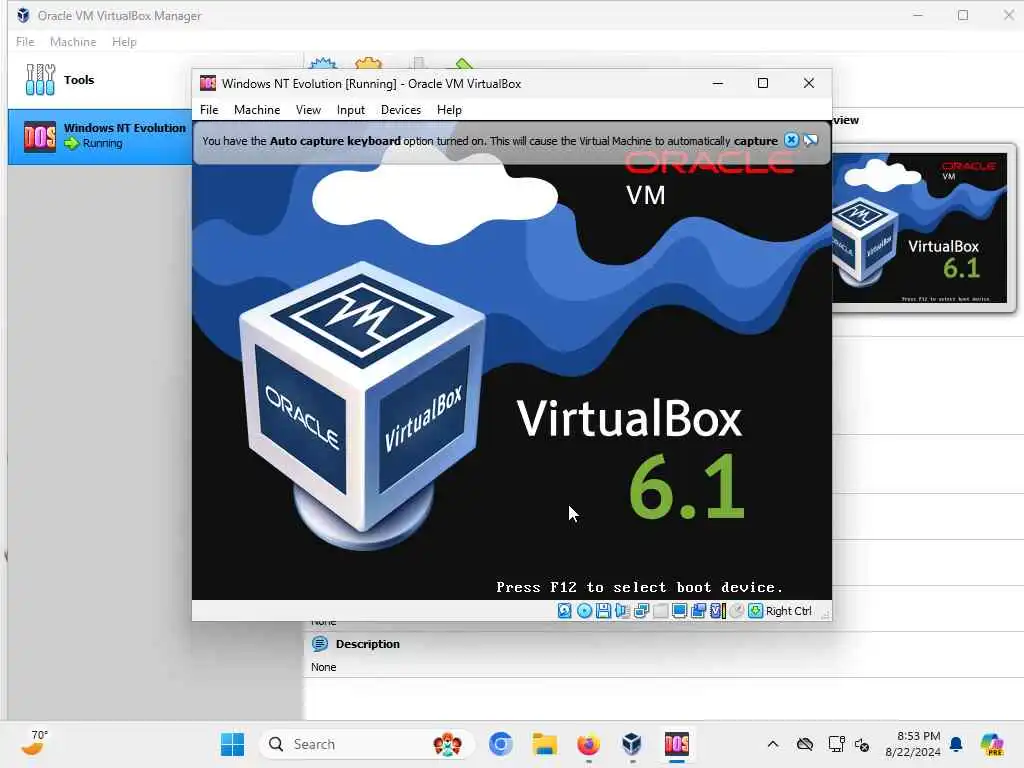The width and height of the screenshot is (1024, 768).
Task: Click the VirtualBox Manager taskbar icon
Action: [x=632, y=744]
